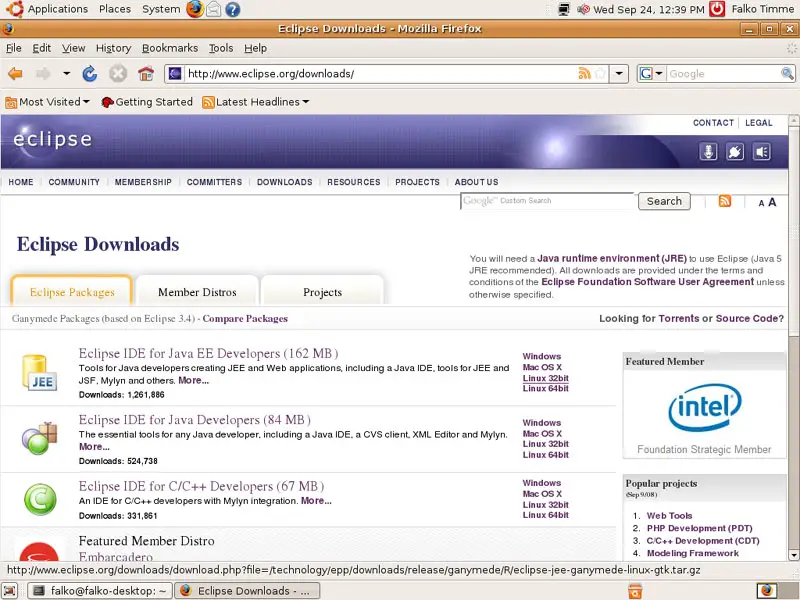Click the Java EE package JEE icon
The image size is (800, 600).
(39, 372)
